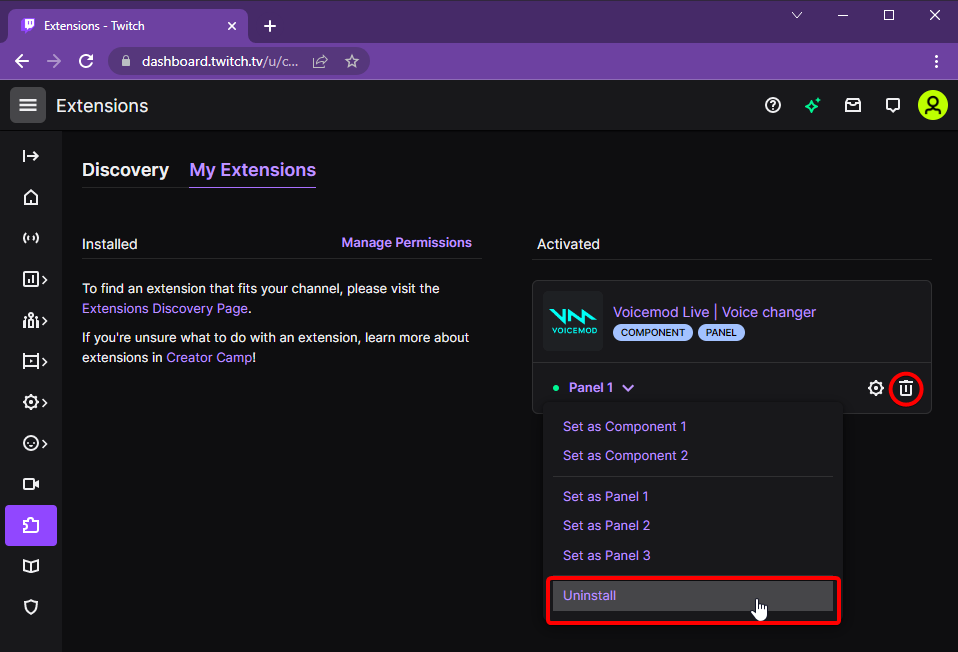The image size is (958, 652).
Task: Select Uninstall from the dropdown menu
Action: click(693, 596)
